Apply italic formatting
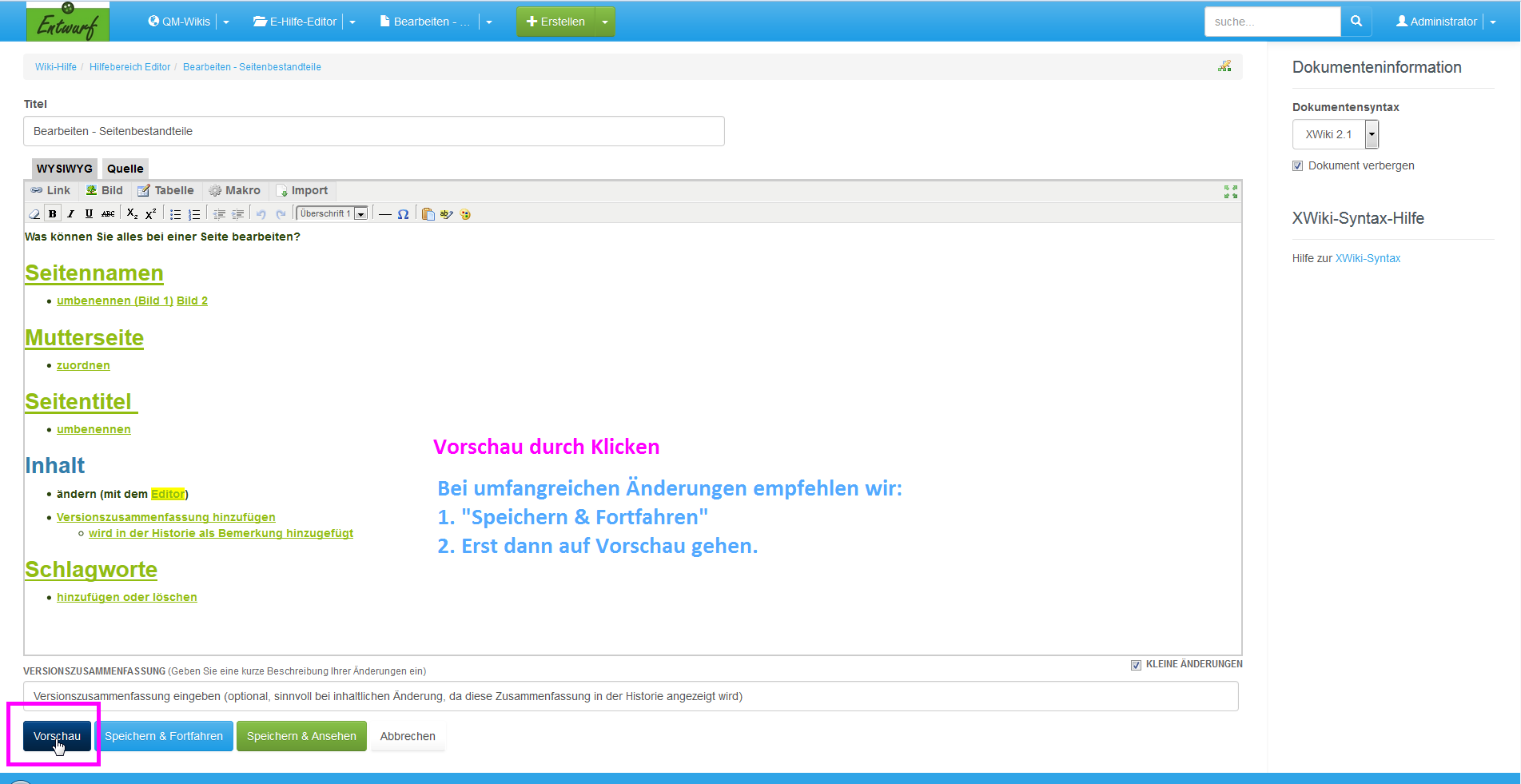This screenshot has width=1521, height=784. (x=70, y=214)
